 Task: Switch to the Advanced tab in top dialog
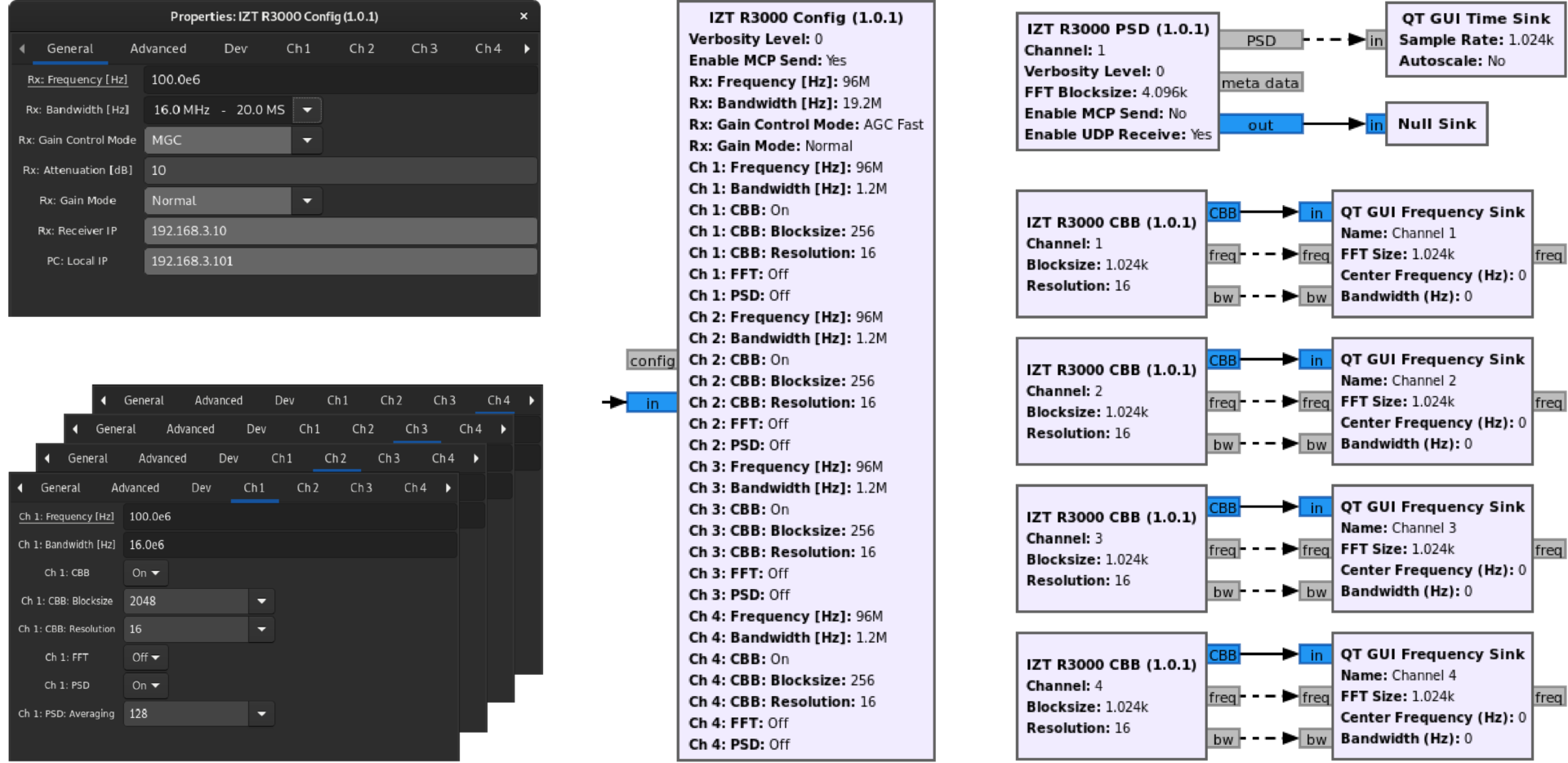tap(158, 49)
